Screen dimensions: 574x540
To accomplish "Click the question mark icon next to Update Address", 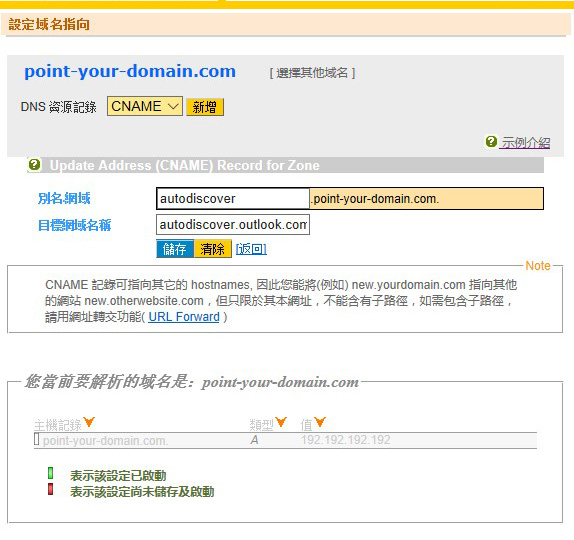I will [34, 165].
